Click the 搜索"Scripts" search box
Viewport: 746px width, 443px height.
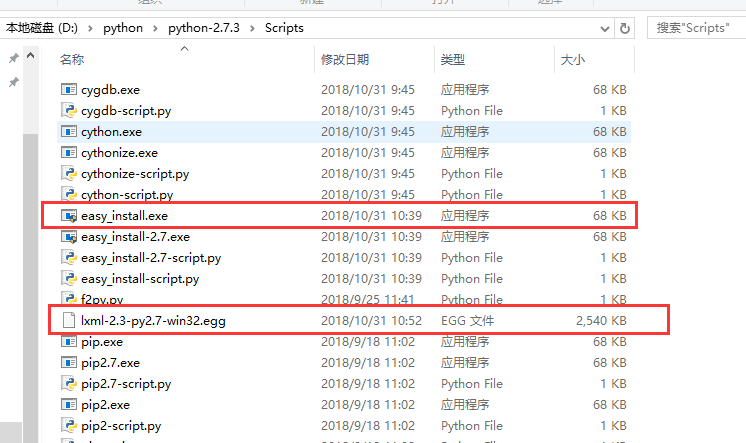click(695, 28)
